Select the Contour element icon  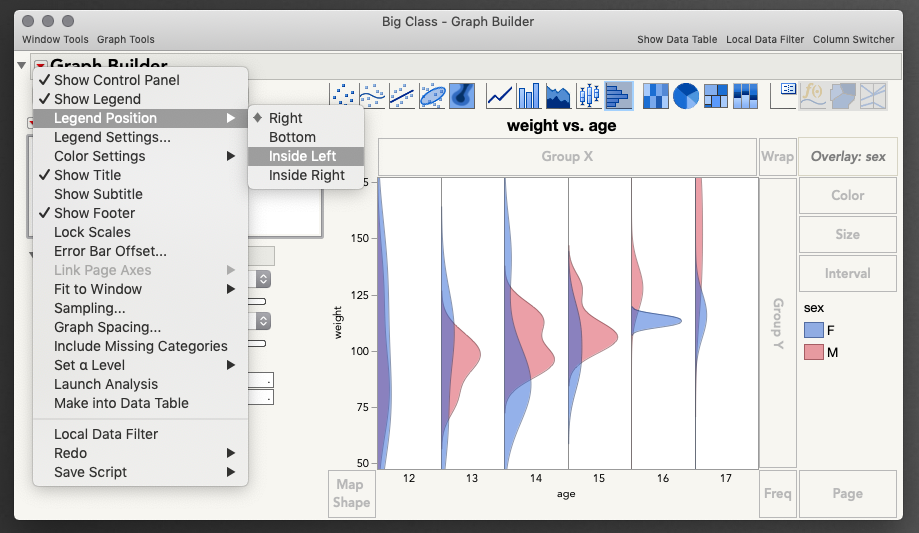(x=462, y=96)
